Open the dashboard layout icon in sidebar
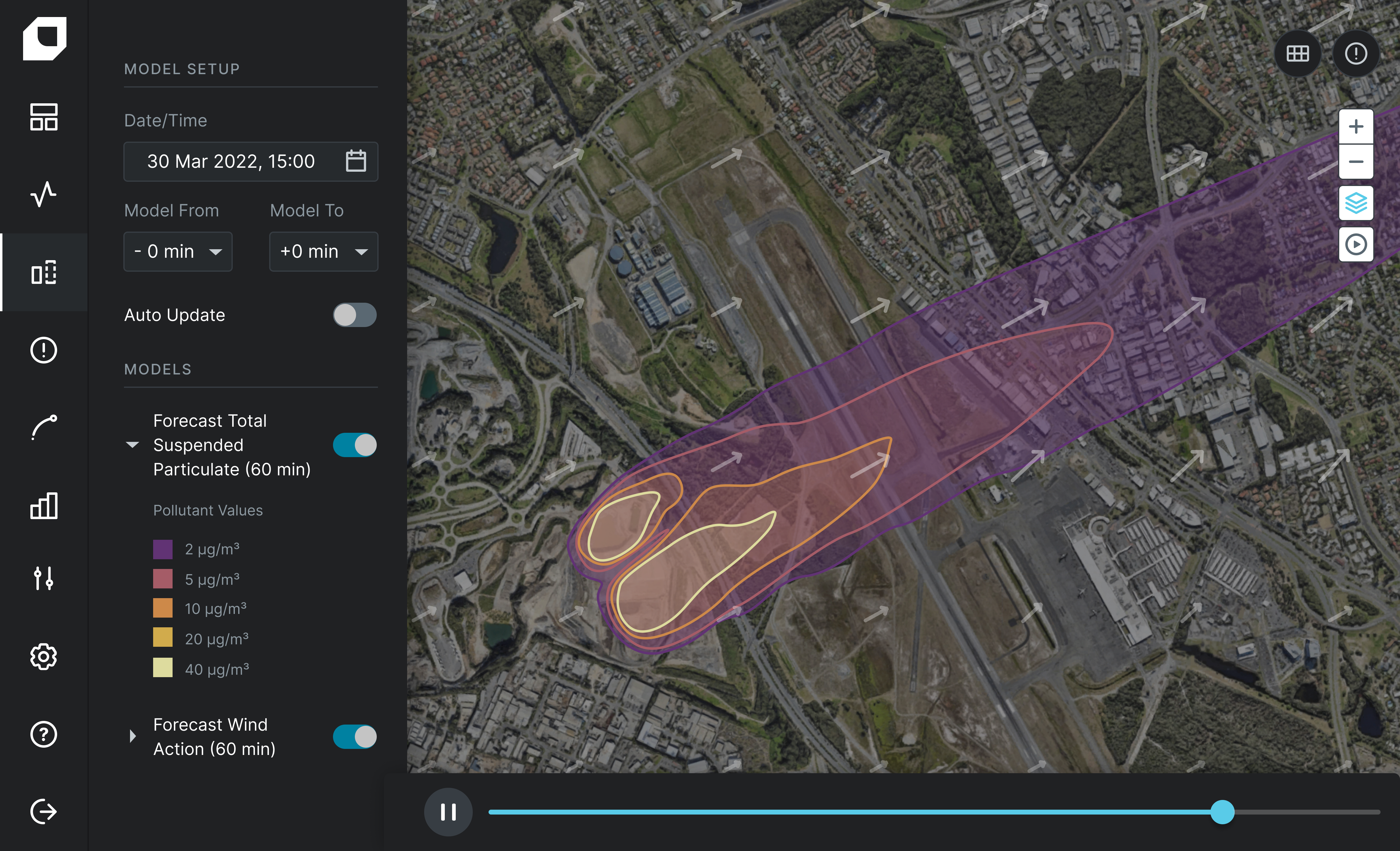The height and width of the screenshot is (851, 1400). (x=44, y=117)
